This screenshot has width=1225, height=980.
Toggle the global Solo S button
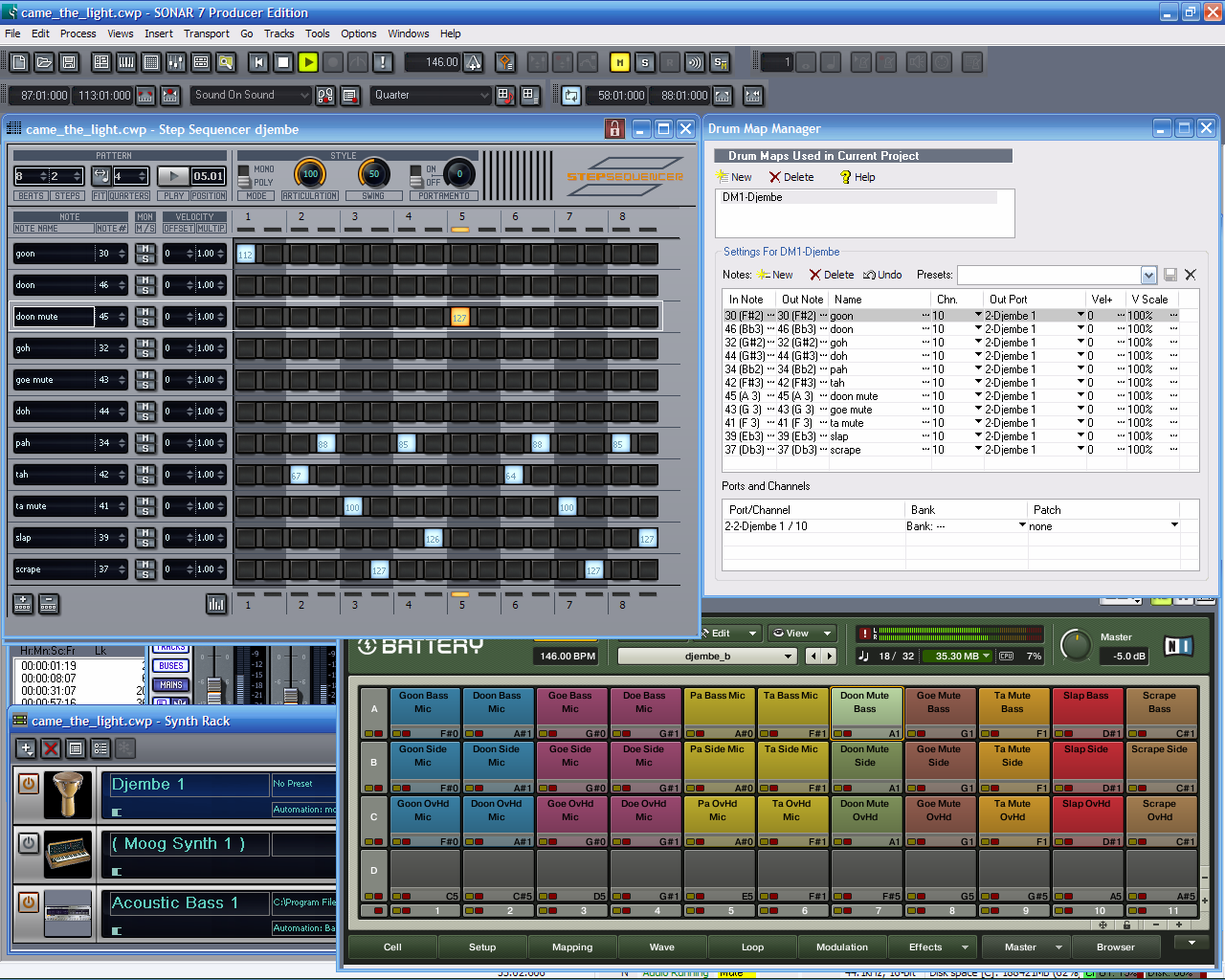645,62
